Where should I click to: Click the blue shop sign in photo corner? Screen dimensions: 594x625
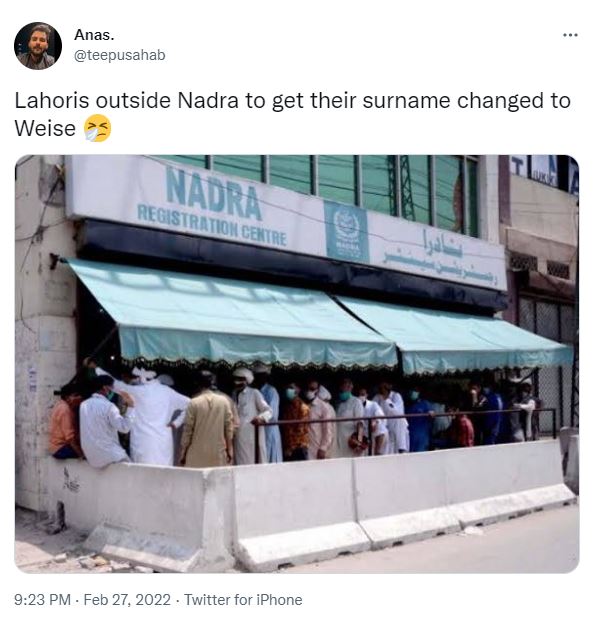click(544, 172)
